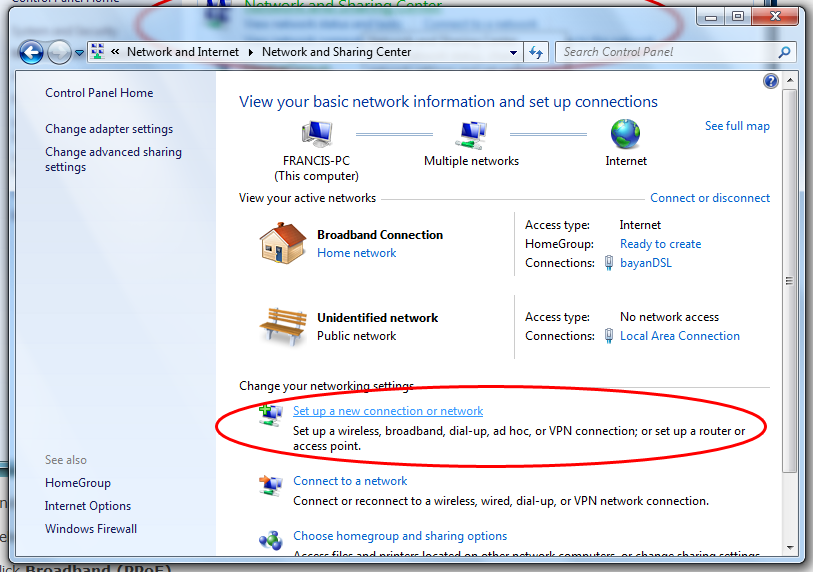Click the Connect to a network icon
This screenshot has width=813, height=572.
click(x=270, y=487)
